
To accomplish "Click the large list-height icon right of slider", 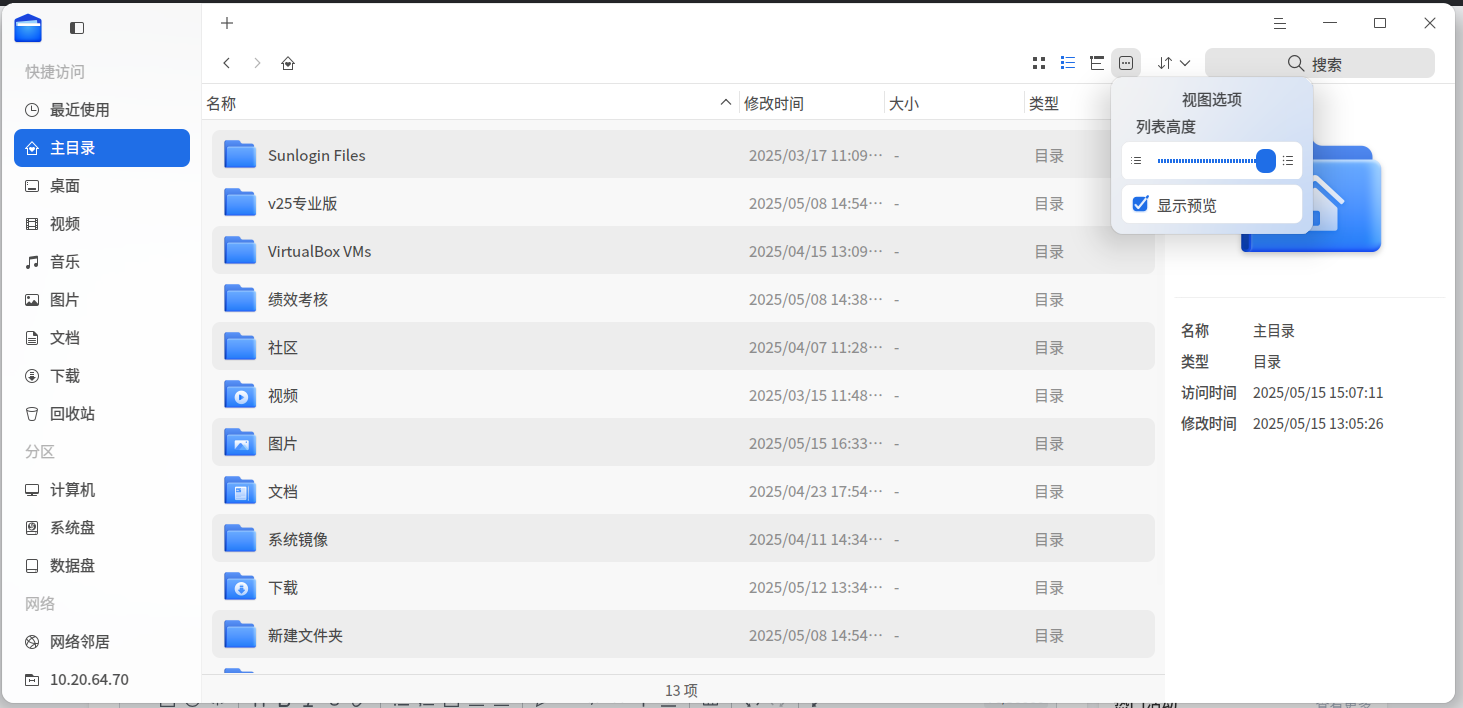I will pos(1288,160).
